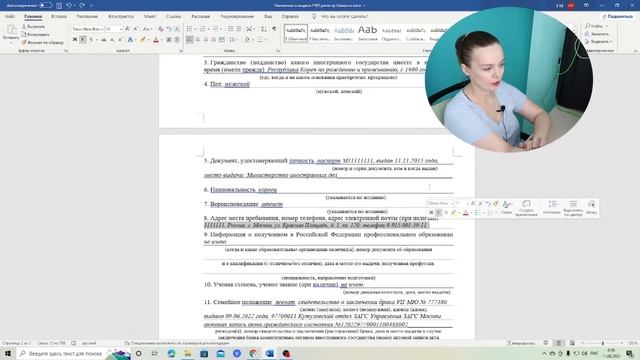
Task: Align text right in ribbon paragraph group
Action: click(206, 40)
